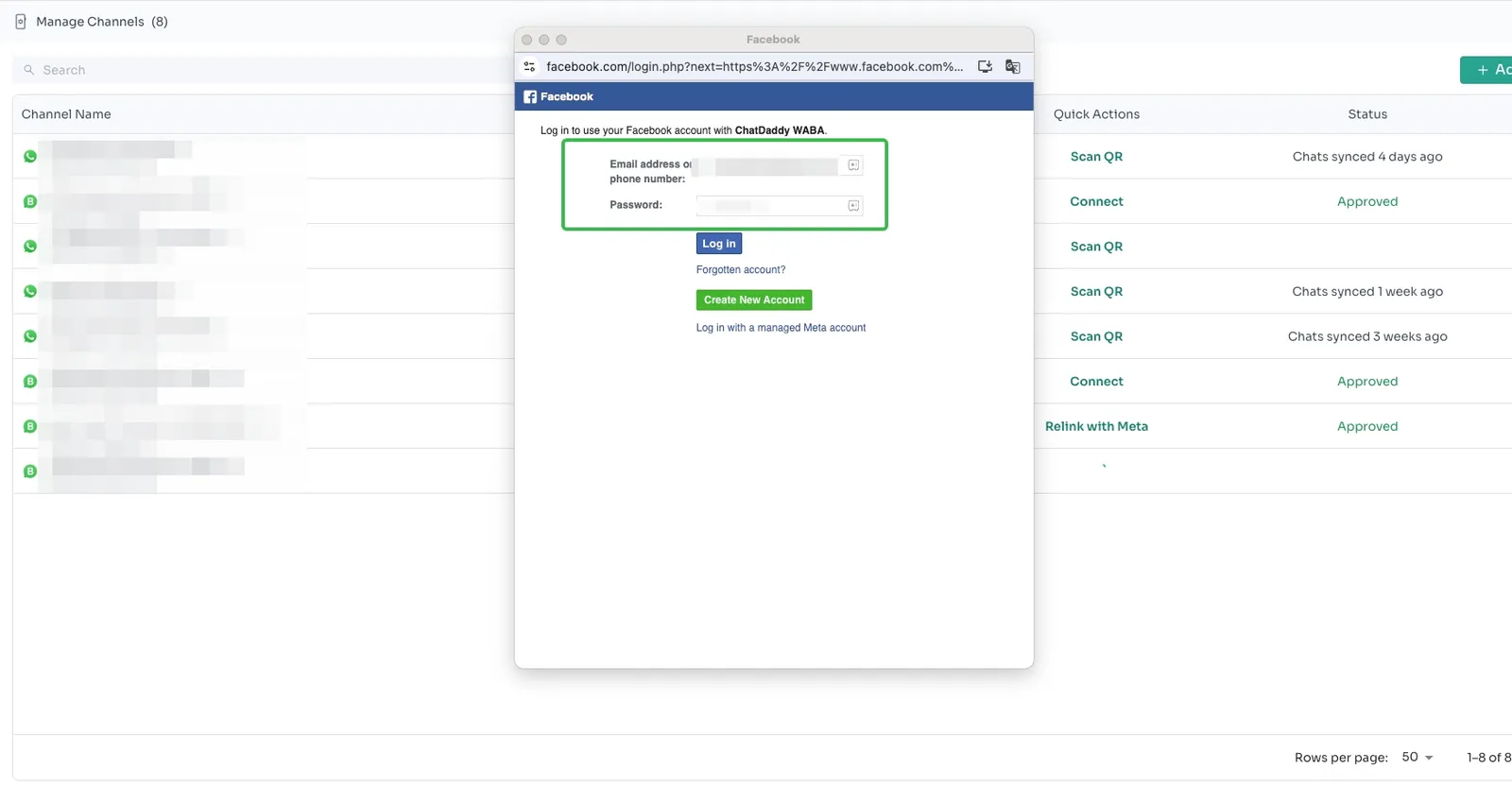Click the WhatsApp icon of first channel

pos(30,157)
